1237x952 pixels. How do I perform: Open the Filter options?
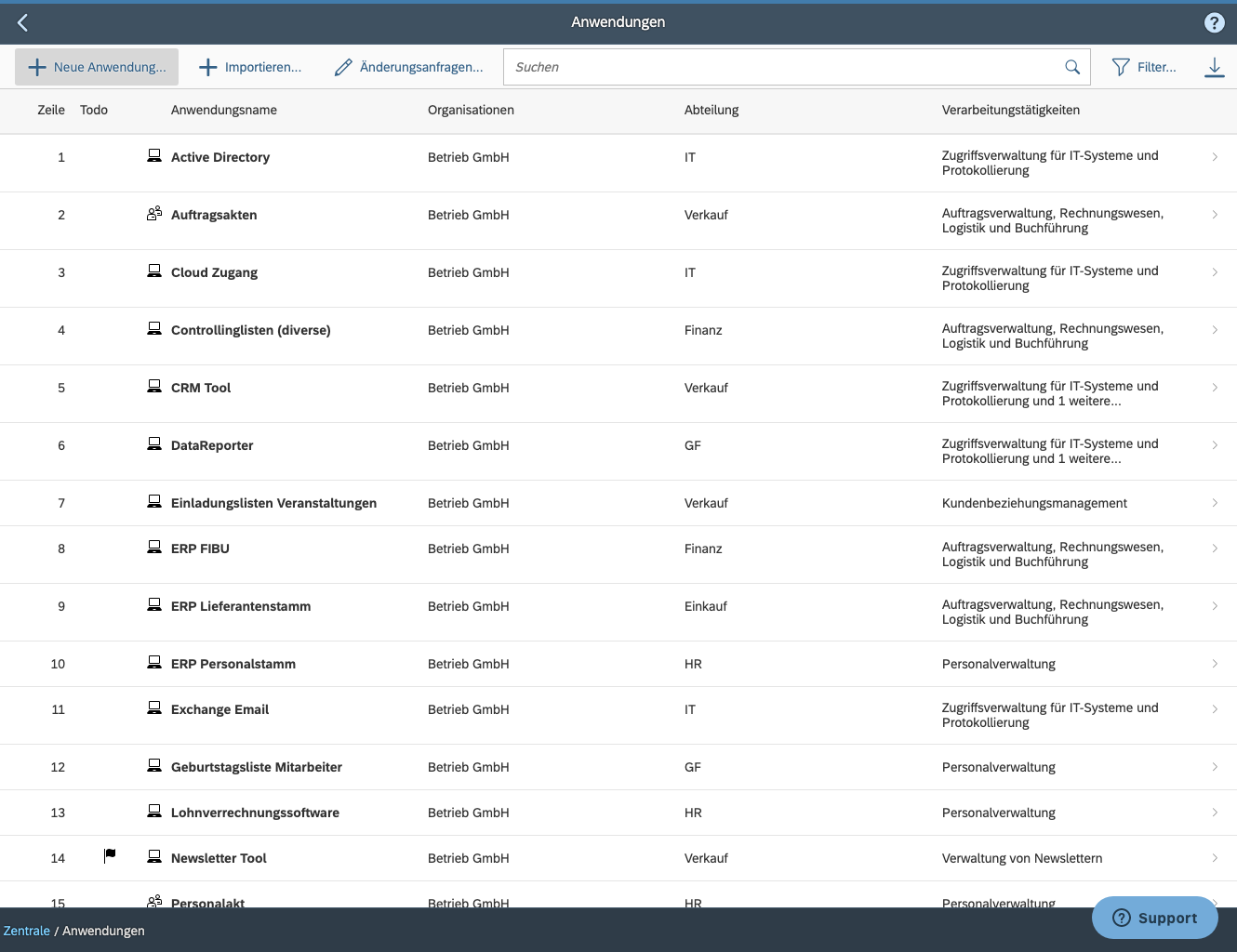[x=1145, y=66]
